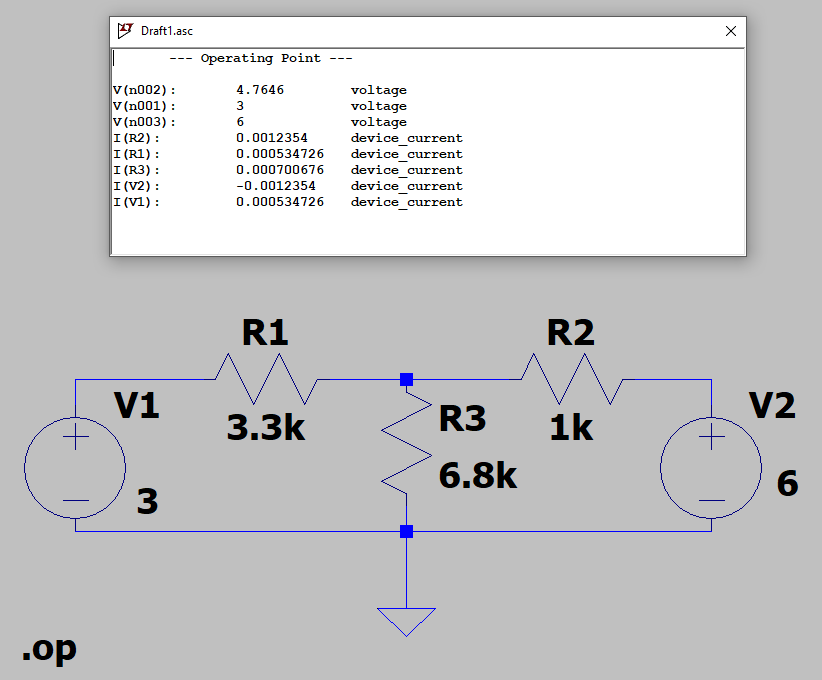Click the R1 reference designator label
This screenshot has width=822, height=680.
coord(265,332)
